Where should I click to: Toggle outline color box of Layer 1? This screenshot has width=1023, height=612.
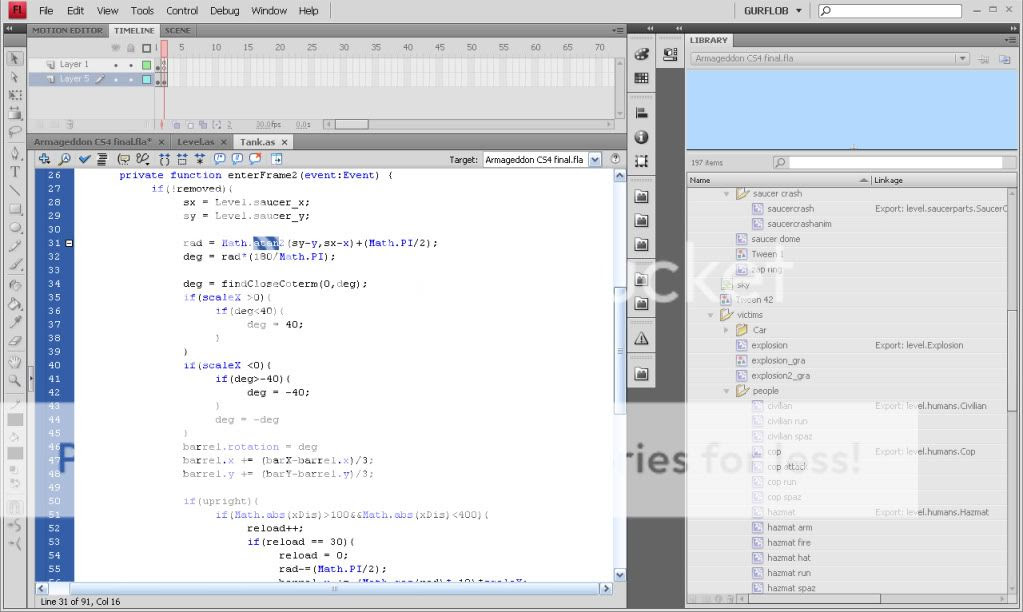(146, 65)
